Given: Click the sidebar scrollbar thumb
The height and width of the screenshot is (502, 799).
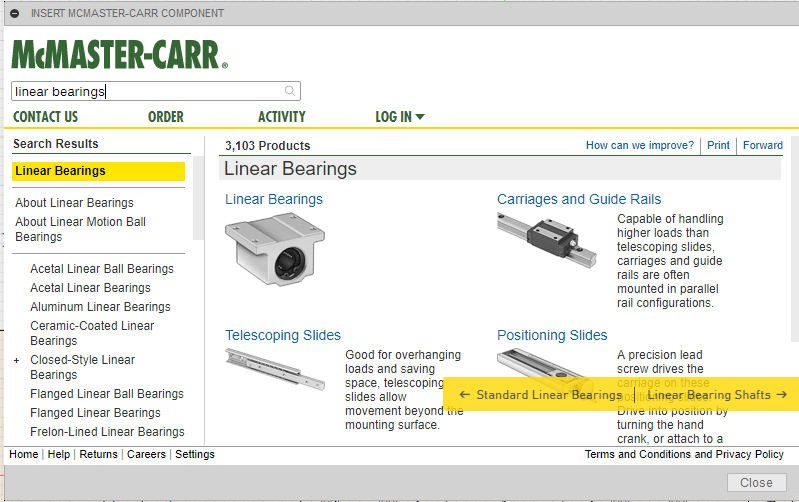Looking at the screenshot, I should [x=198, y=198].
